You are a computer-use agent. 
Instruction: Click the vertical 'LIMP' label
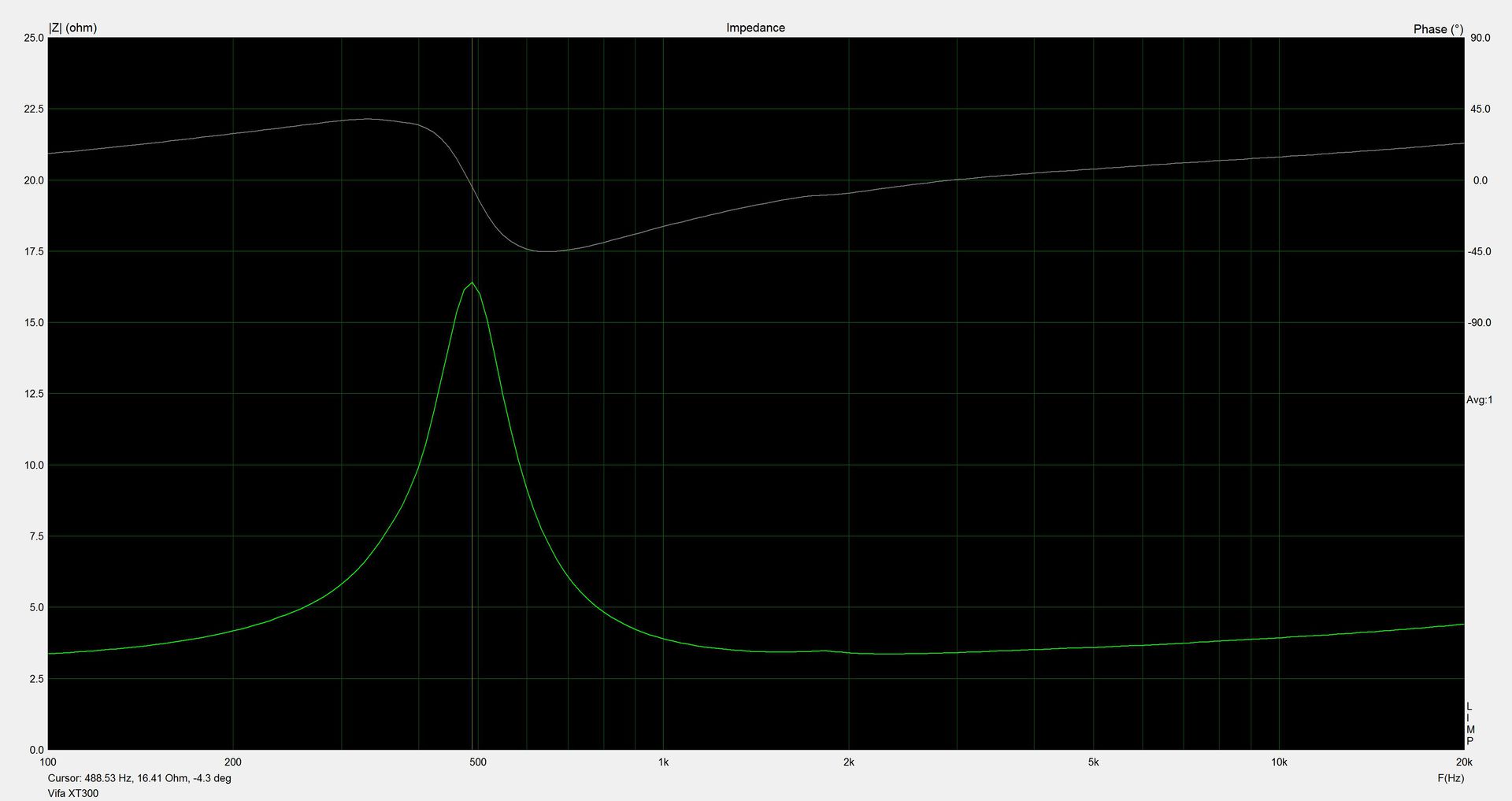pyautogui.click(x=1469, y=724)
